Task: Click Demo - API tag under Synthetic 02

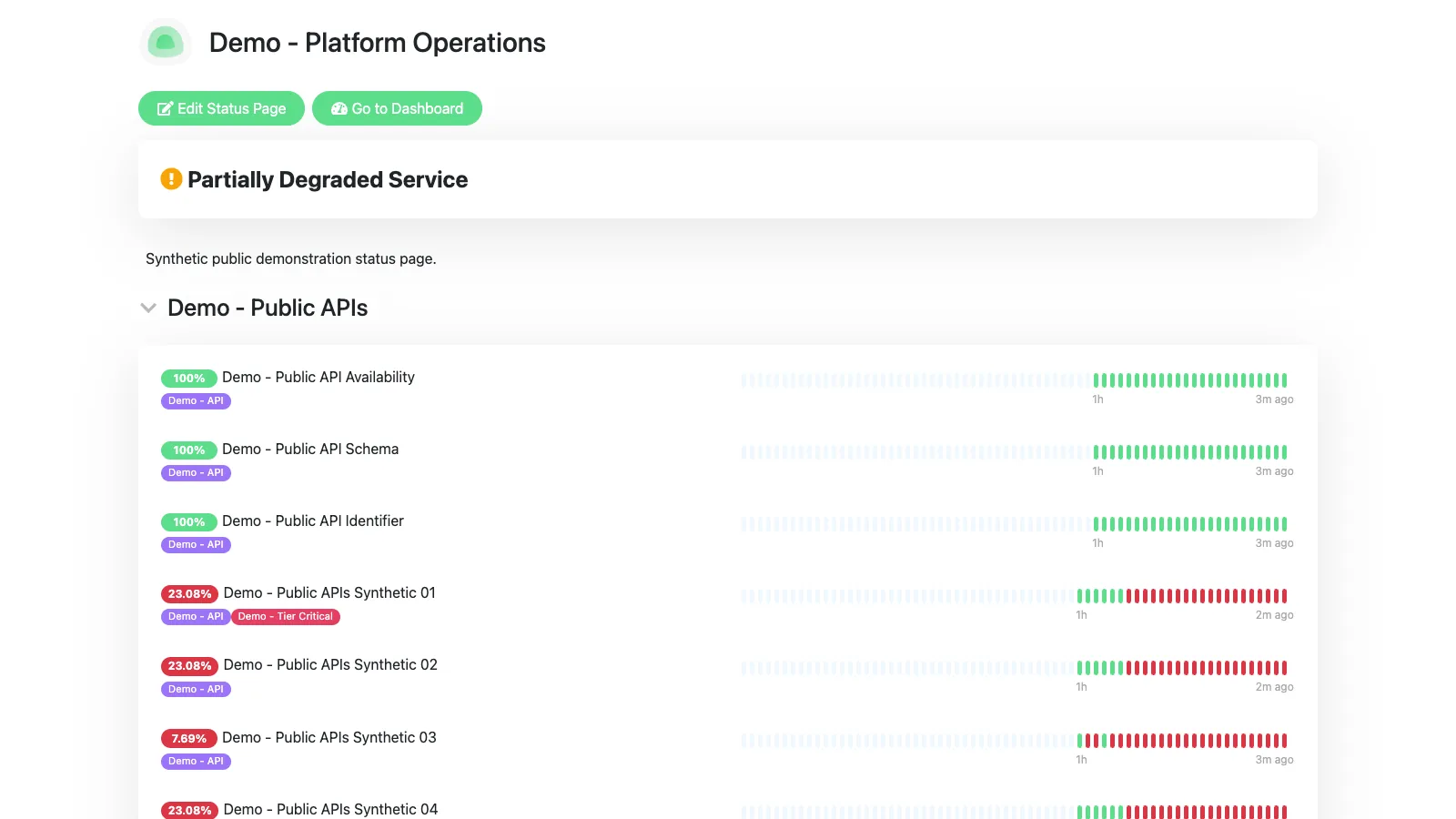Action: point(196,689)
